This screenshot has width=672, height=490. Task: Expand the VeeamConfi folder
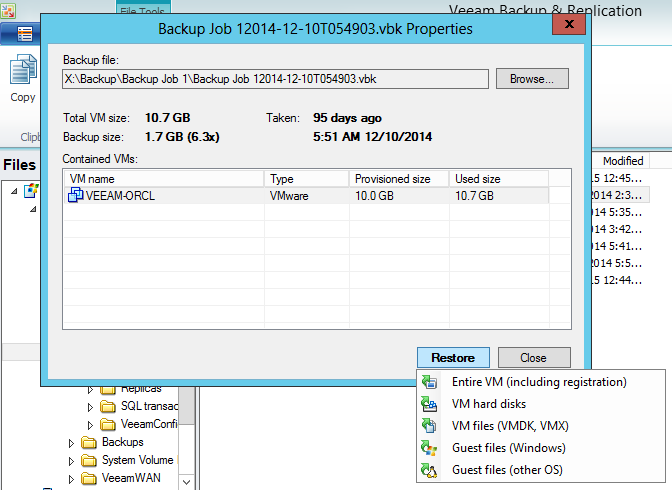(x=90, y=425)
